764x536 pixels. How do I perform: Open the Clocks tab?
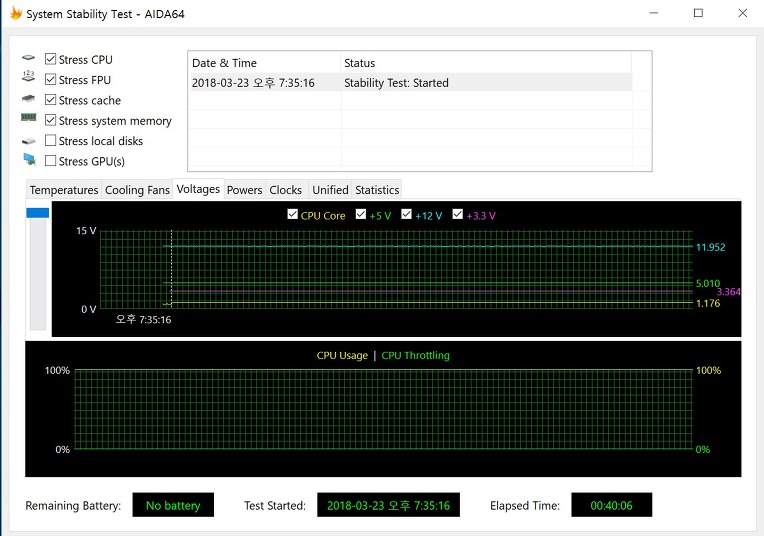point(286,190)
